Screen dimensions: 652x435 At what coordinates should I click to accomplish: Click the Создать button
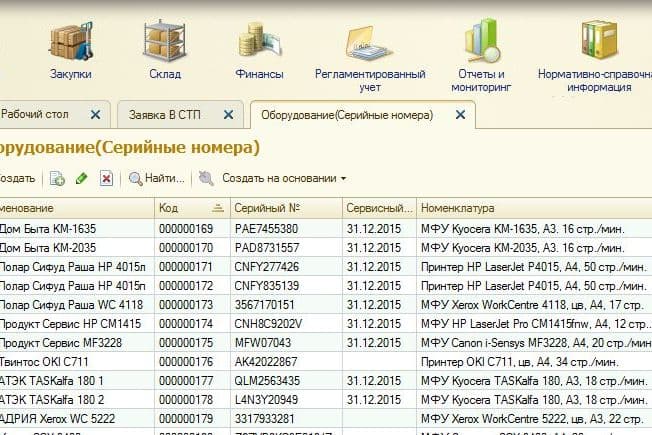(17, 178)
